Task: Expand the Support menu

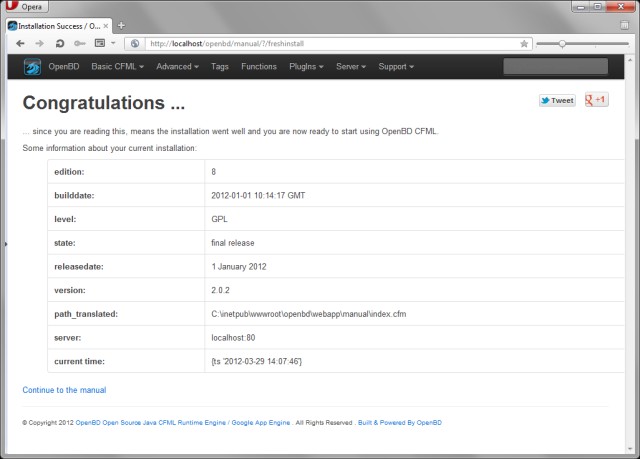Action: pos(396,67)
